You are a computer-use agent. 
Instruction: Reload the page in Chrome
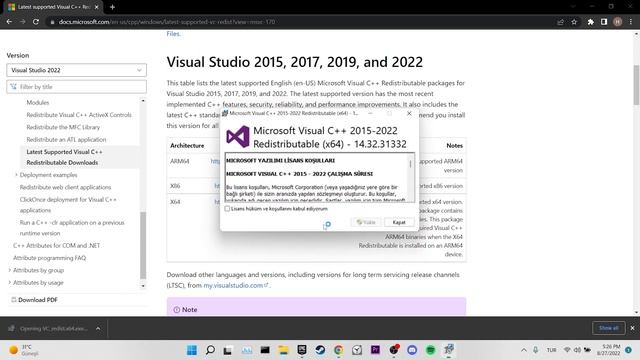(36, 22)
